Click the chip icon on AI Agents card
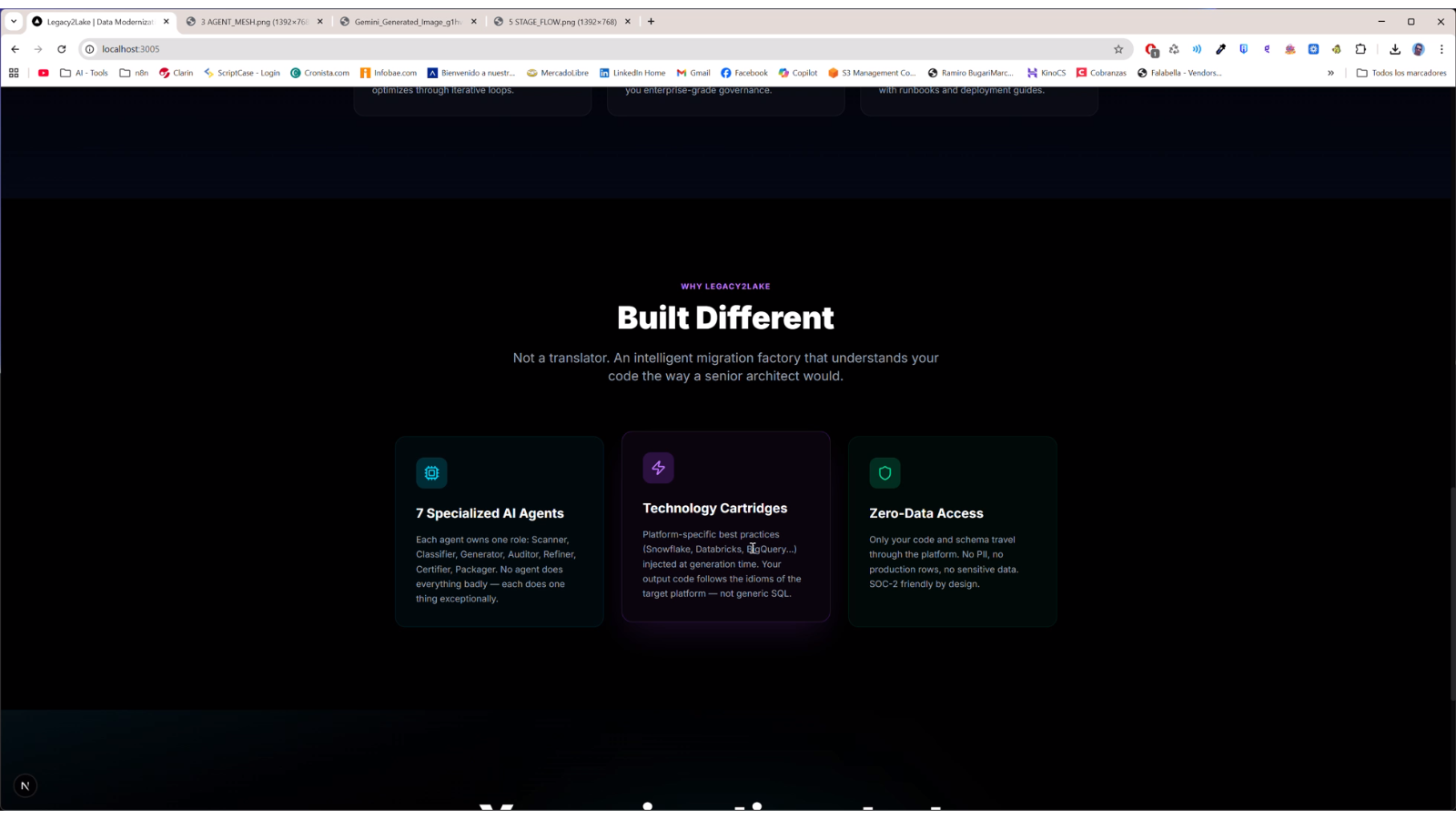 click(x=431, y=473)
